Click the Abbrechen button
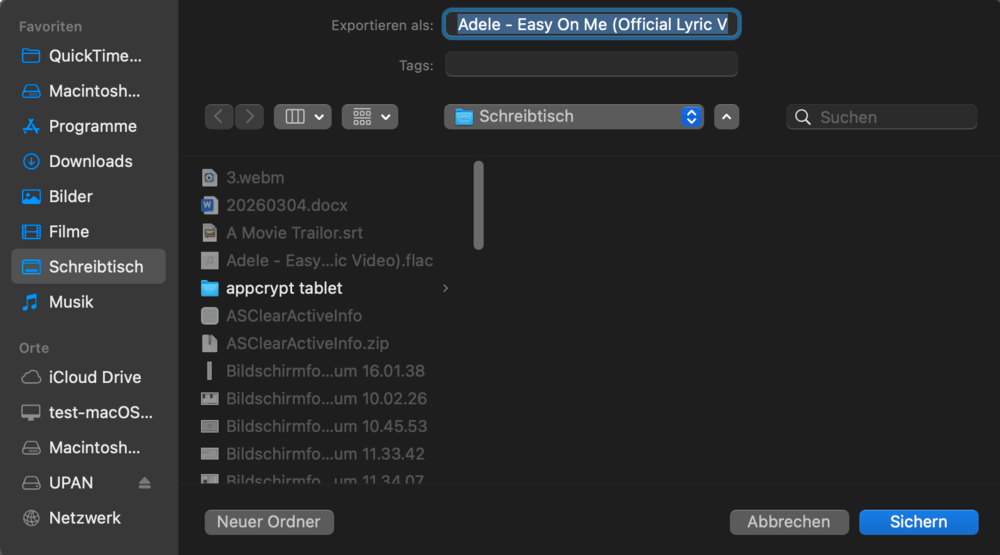 point(789,522)
